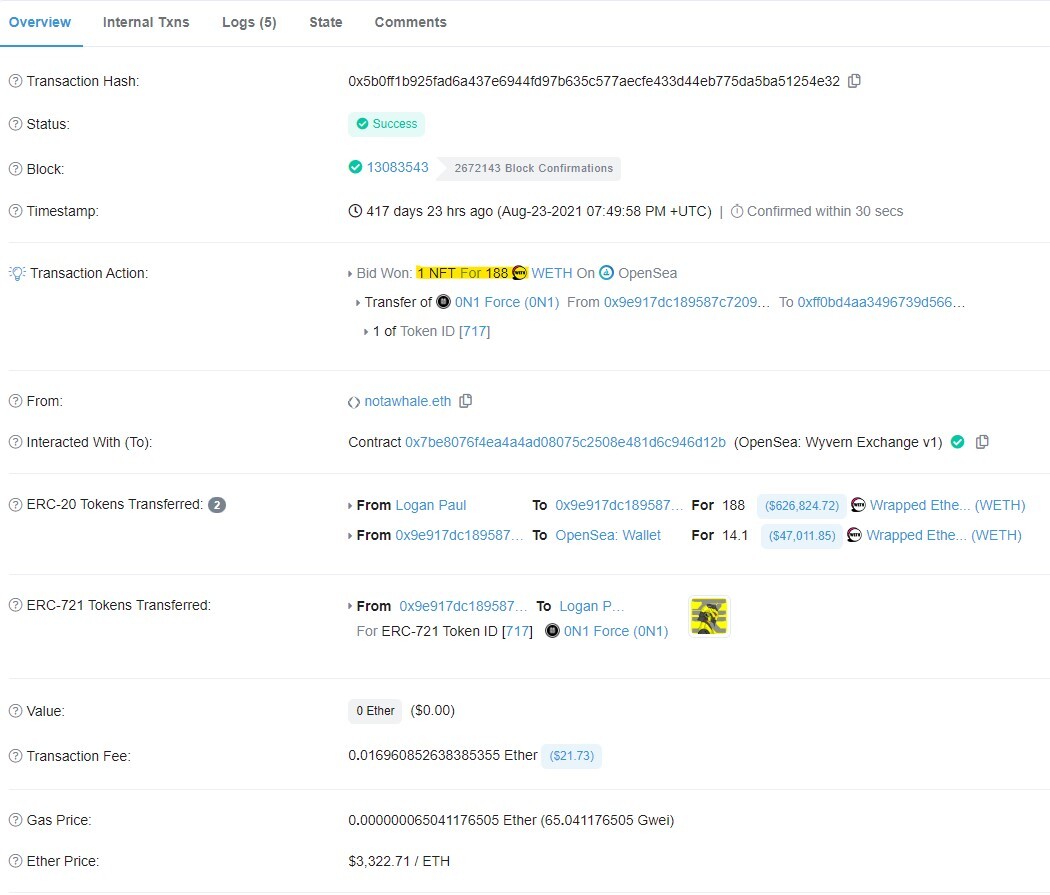View the 0N1 Force NFT thumbnail
Viewport: 1050px width, 895px height.
point(708,616)
